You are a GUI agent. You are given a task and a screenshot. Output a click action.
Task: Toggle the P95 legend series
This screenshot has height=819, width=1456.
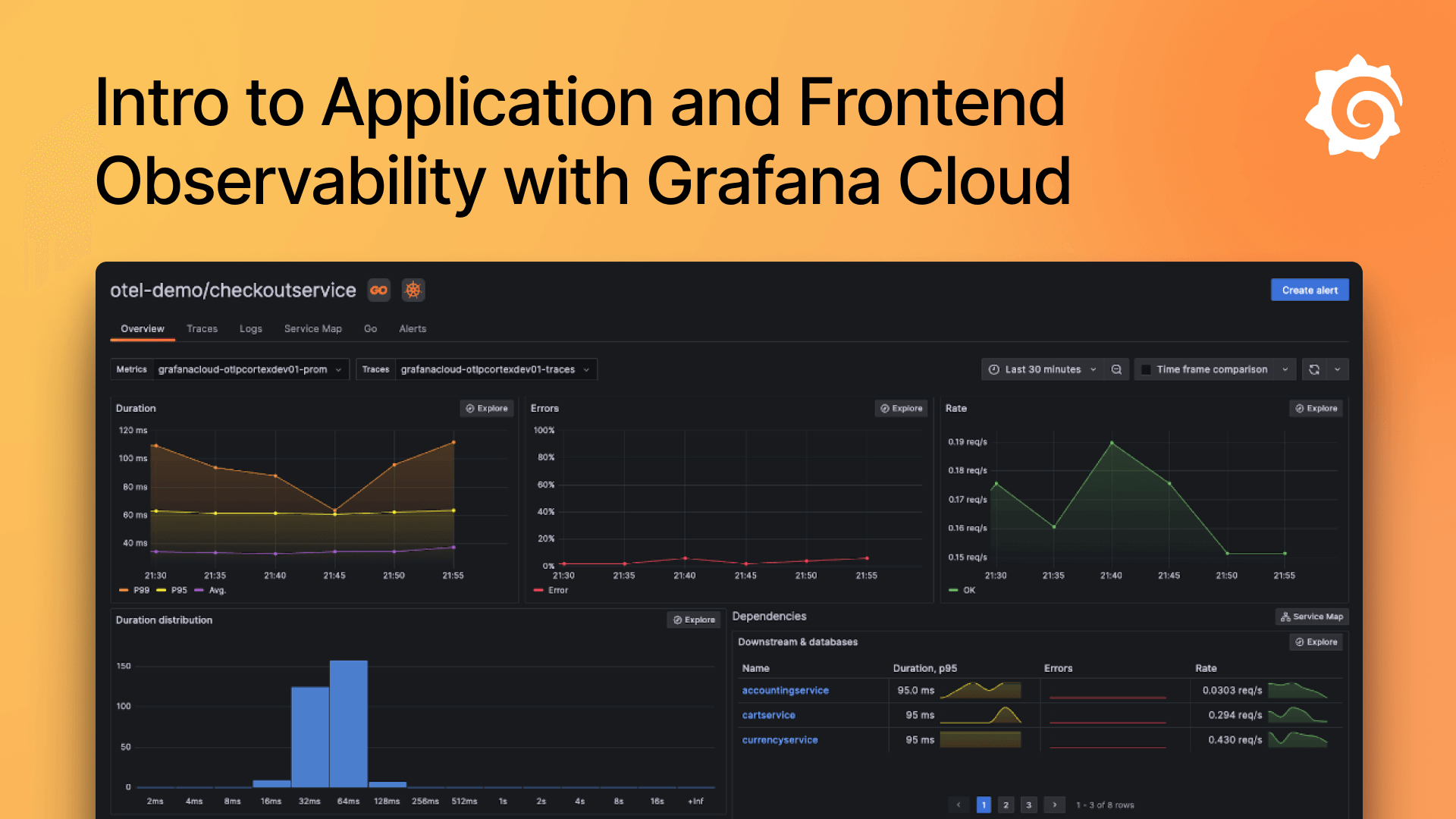point(172,591)
